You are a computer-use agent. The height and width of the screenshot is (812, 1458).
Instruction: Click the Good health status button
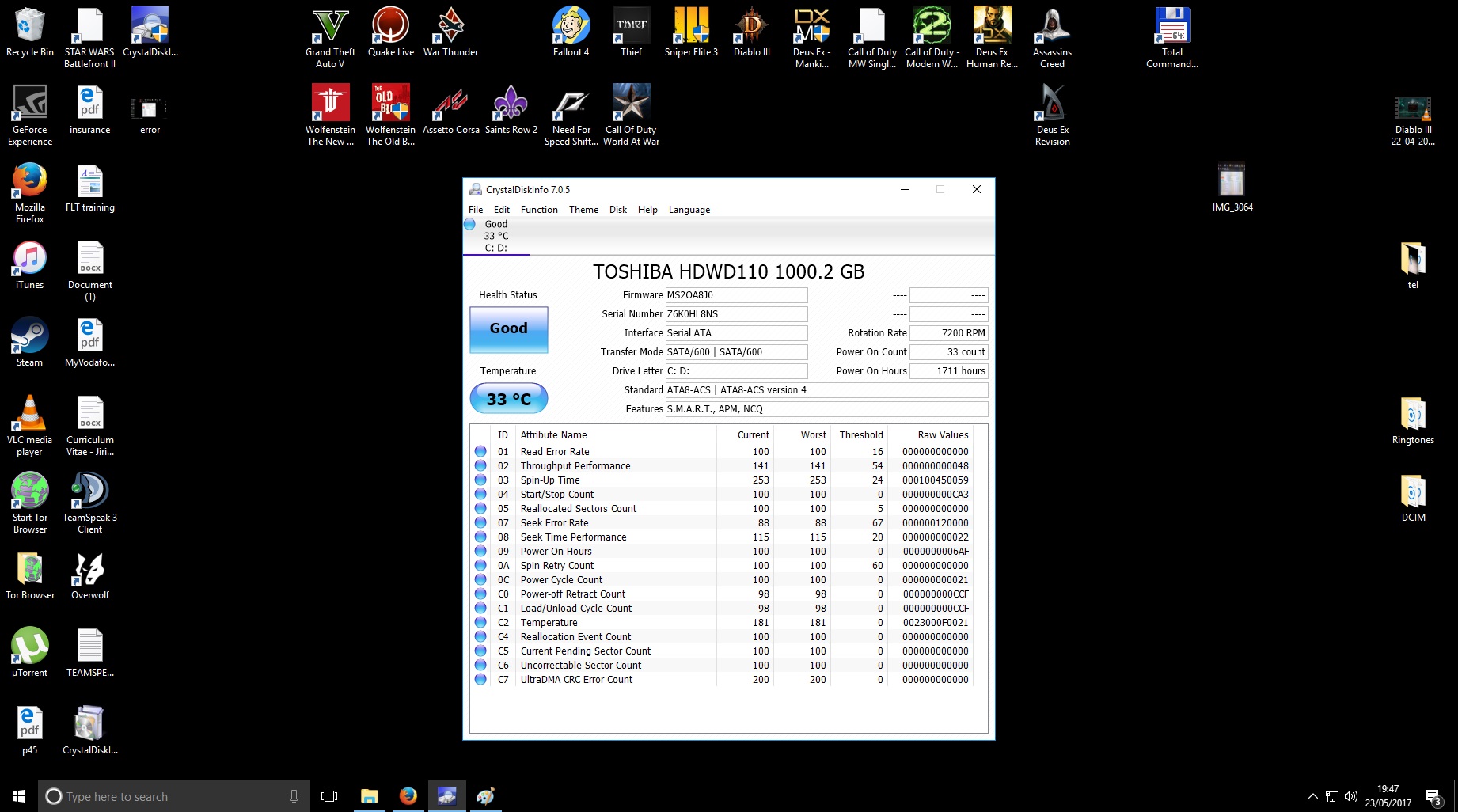pos(508,329)
